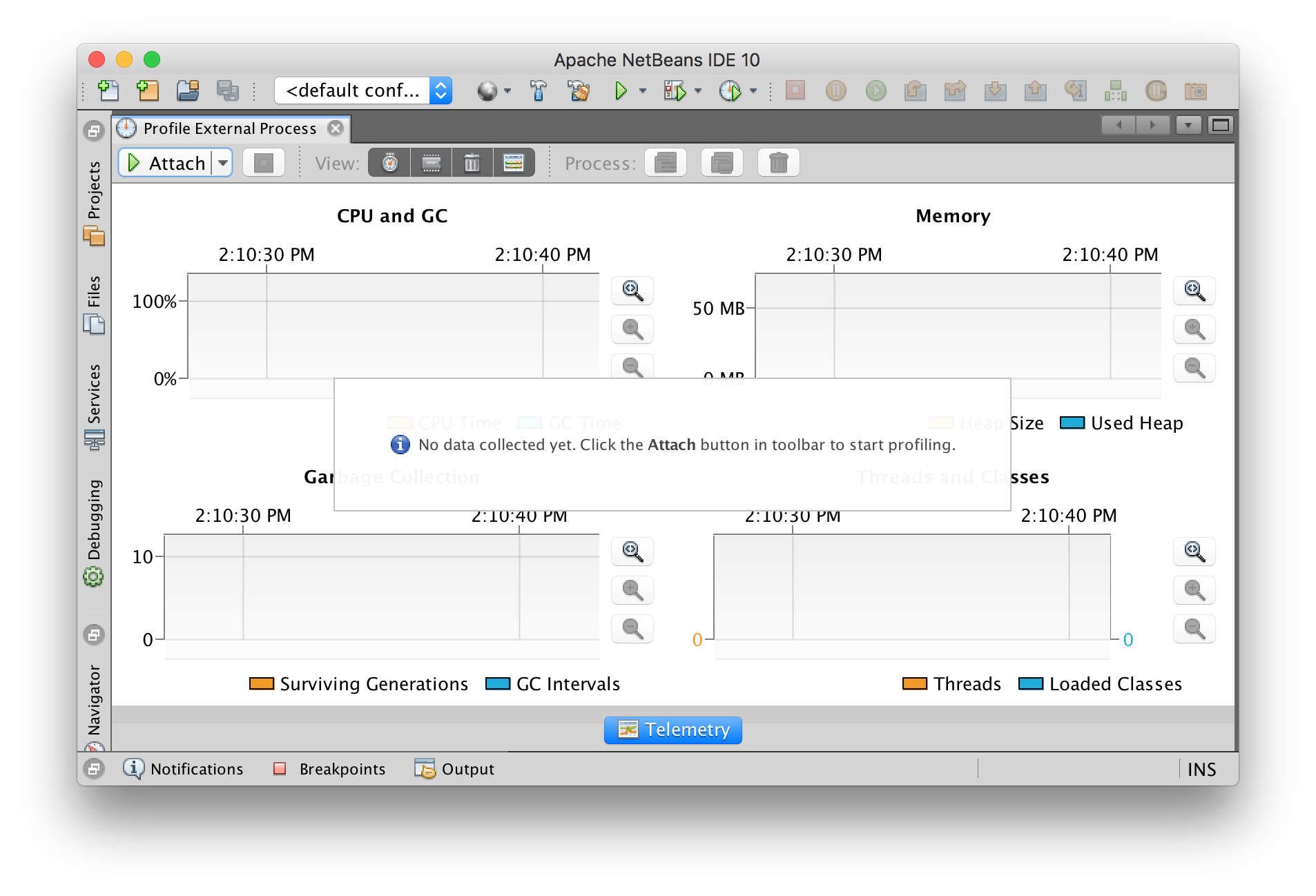Viewport: 1316px width, 896px height.
Task: Click the Surviving Generations legend swatch
Action: pos(262,683)
